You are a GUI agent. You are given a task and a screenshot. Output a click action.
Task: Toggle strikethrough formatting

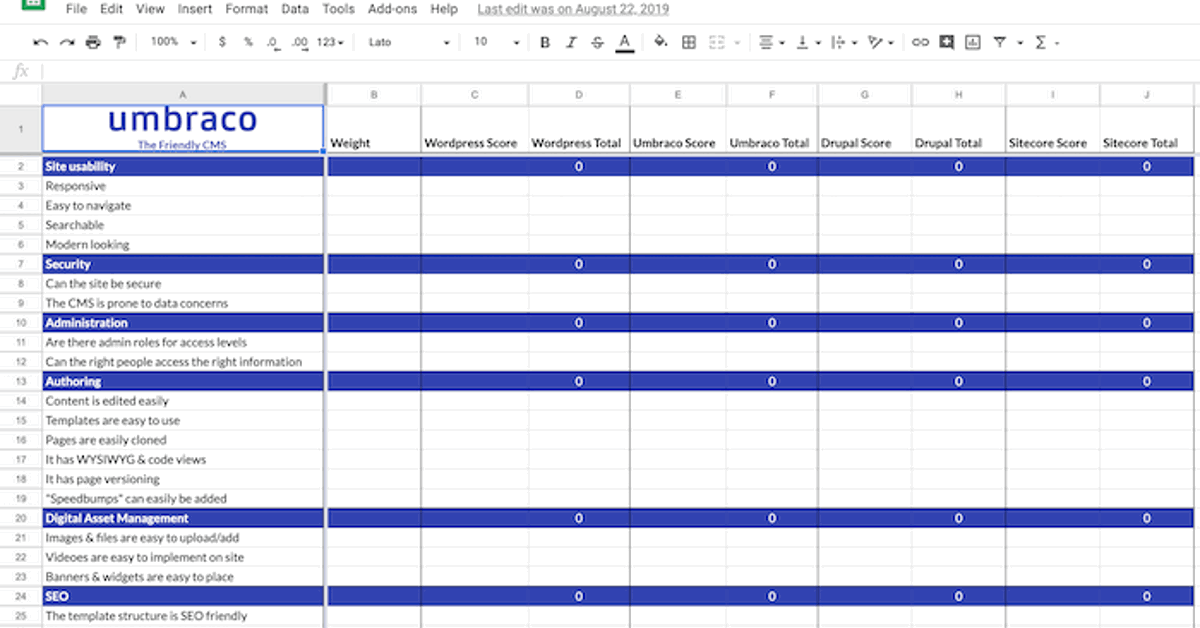(597, 42)
